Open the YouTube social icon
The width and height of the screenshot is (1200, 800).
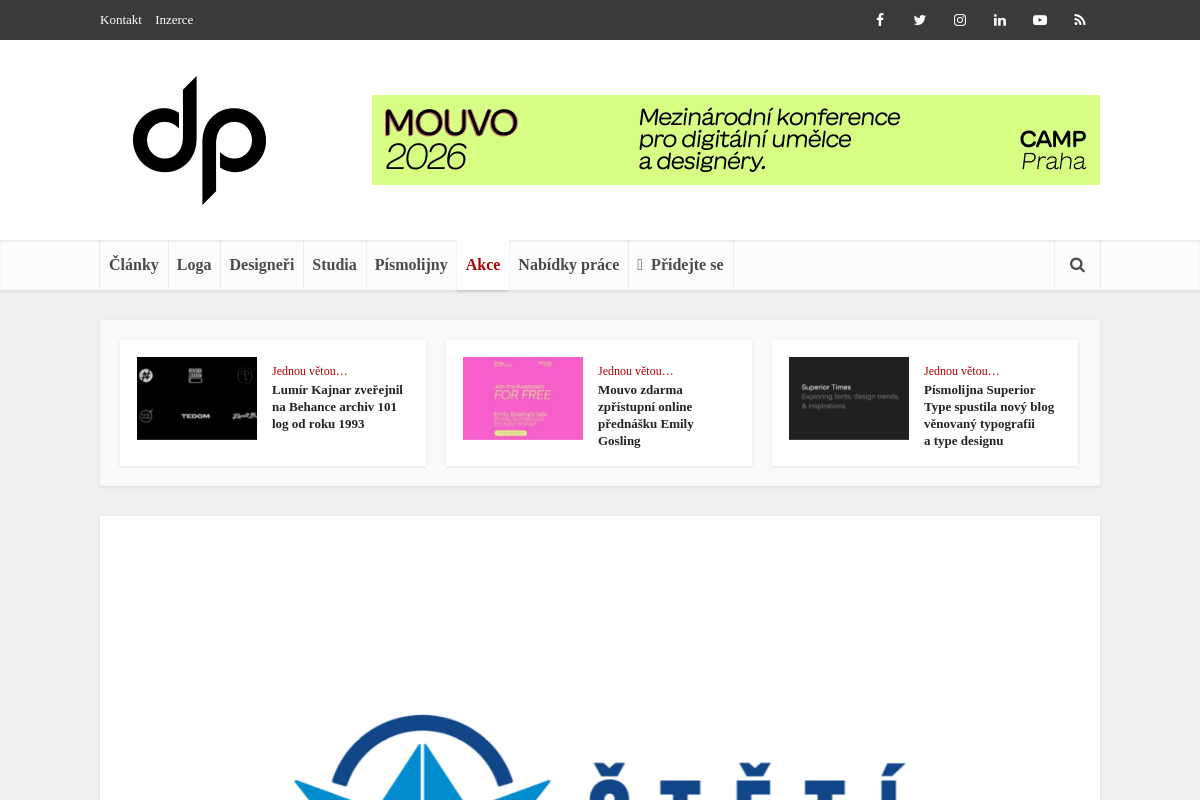coord(1040,20)
